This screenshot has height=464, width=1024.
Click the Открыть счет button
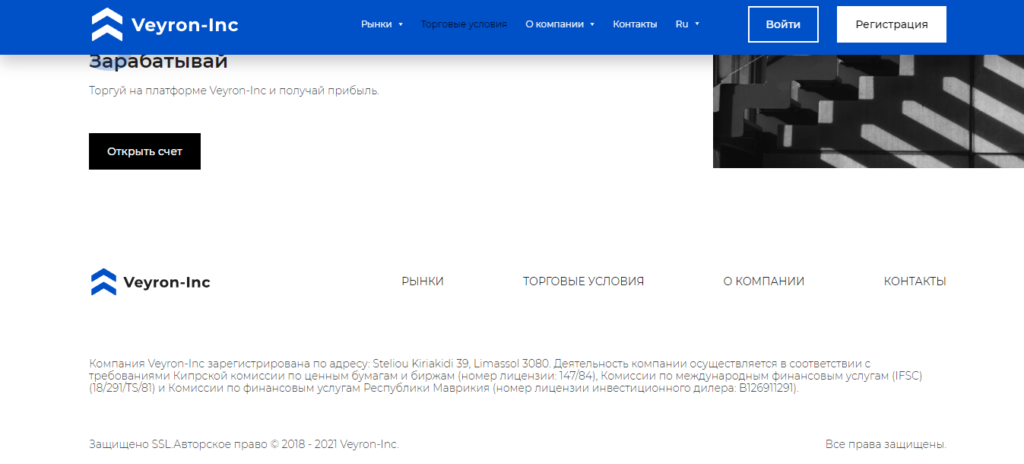144,152
